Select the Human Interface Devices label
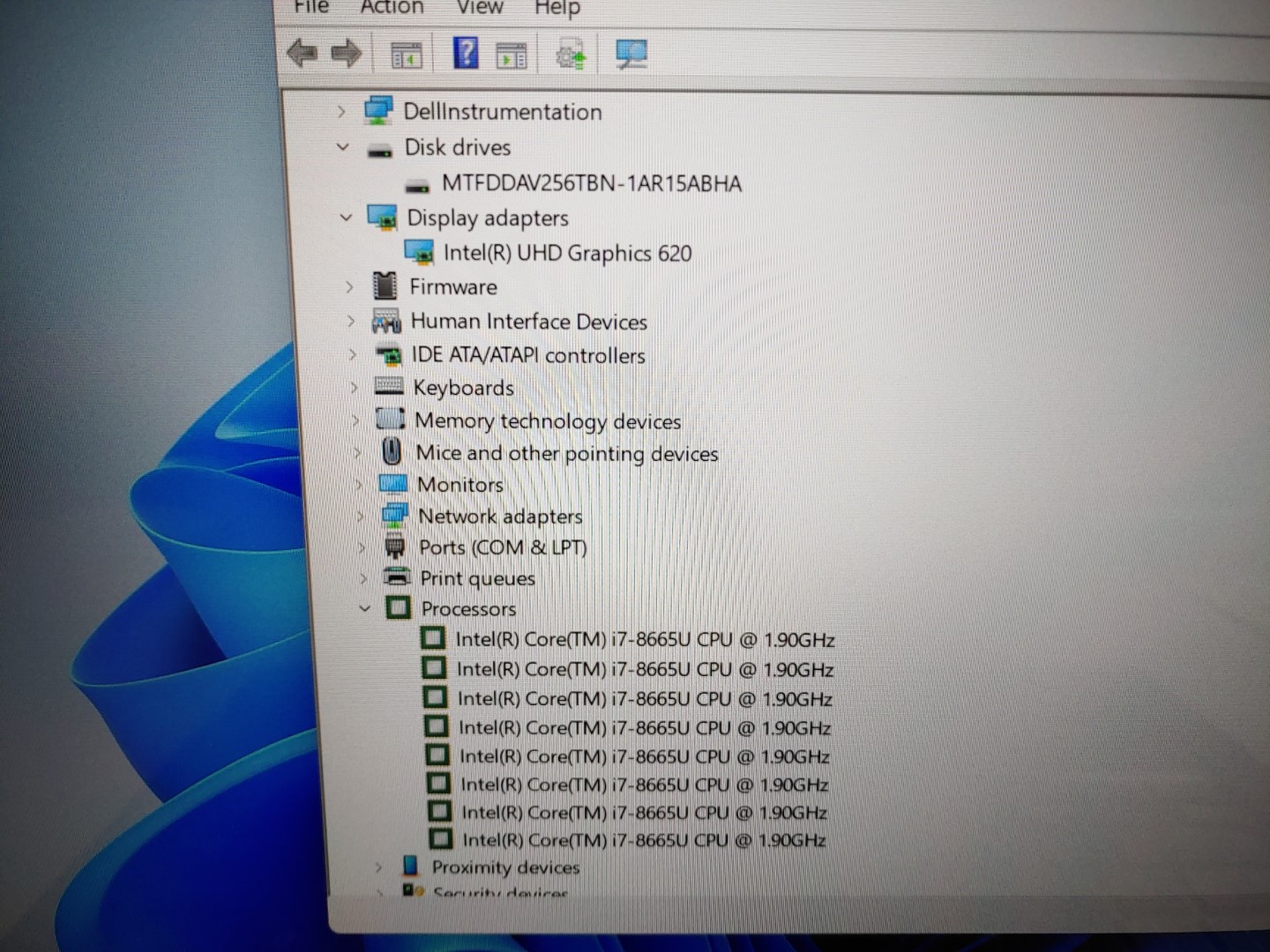The image size is (1270, 952). (529, 322)
